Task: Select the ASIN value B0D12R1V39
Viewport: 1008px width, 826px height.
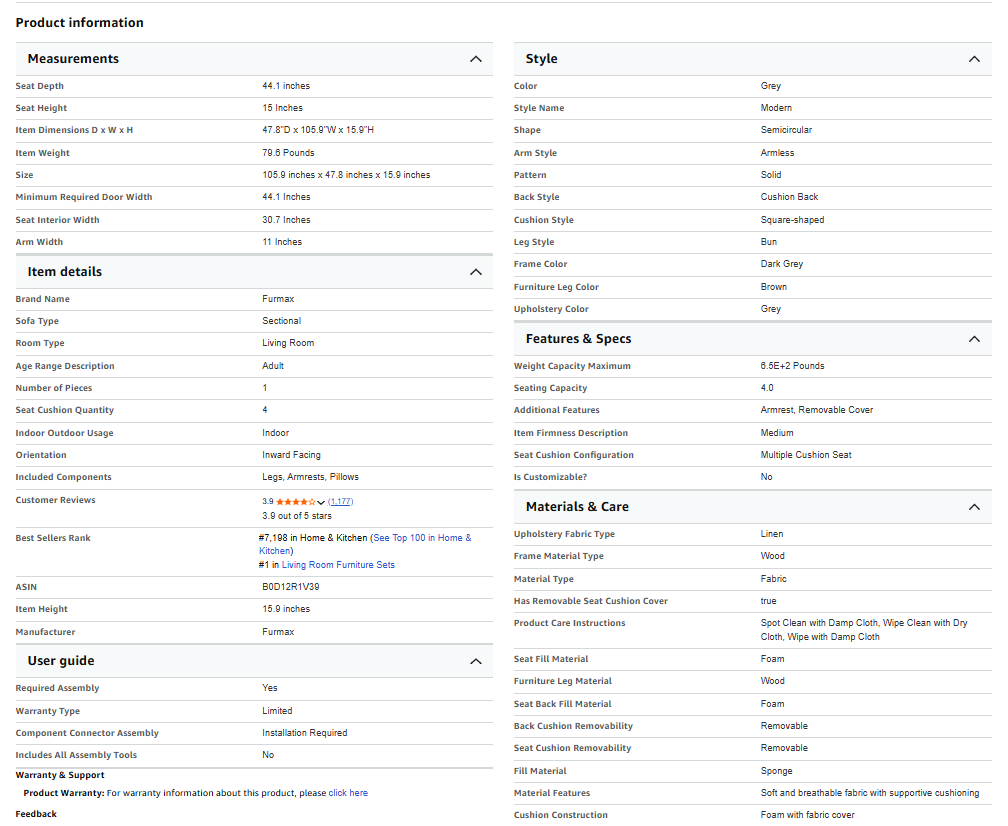Action: pyautogui.click(x=293, y=586)
